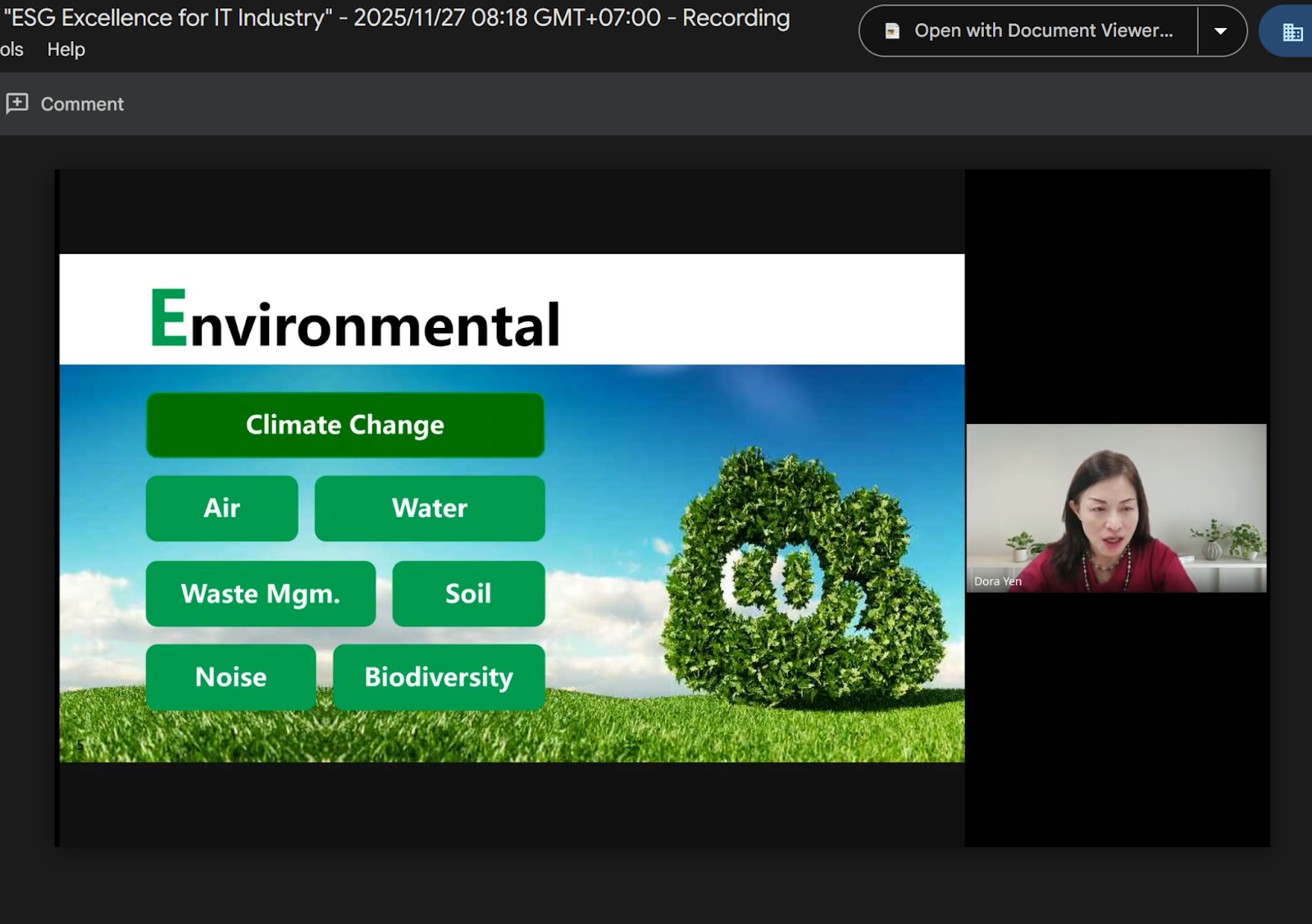Click the blue building share icon
This screenshot has height=924, width=1312.
[x=1291, y=32]
